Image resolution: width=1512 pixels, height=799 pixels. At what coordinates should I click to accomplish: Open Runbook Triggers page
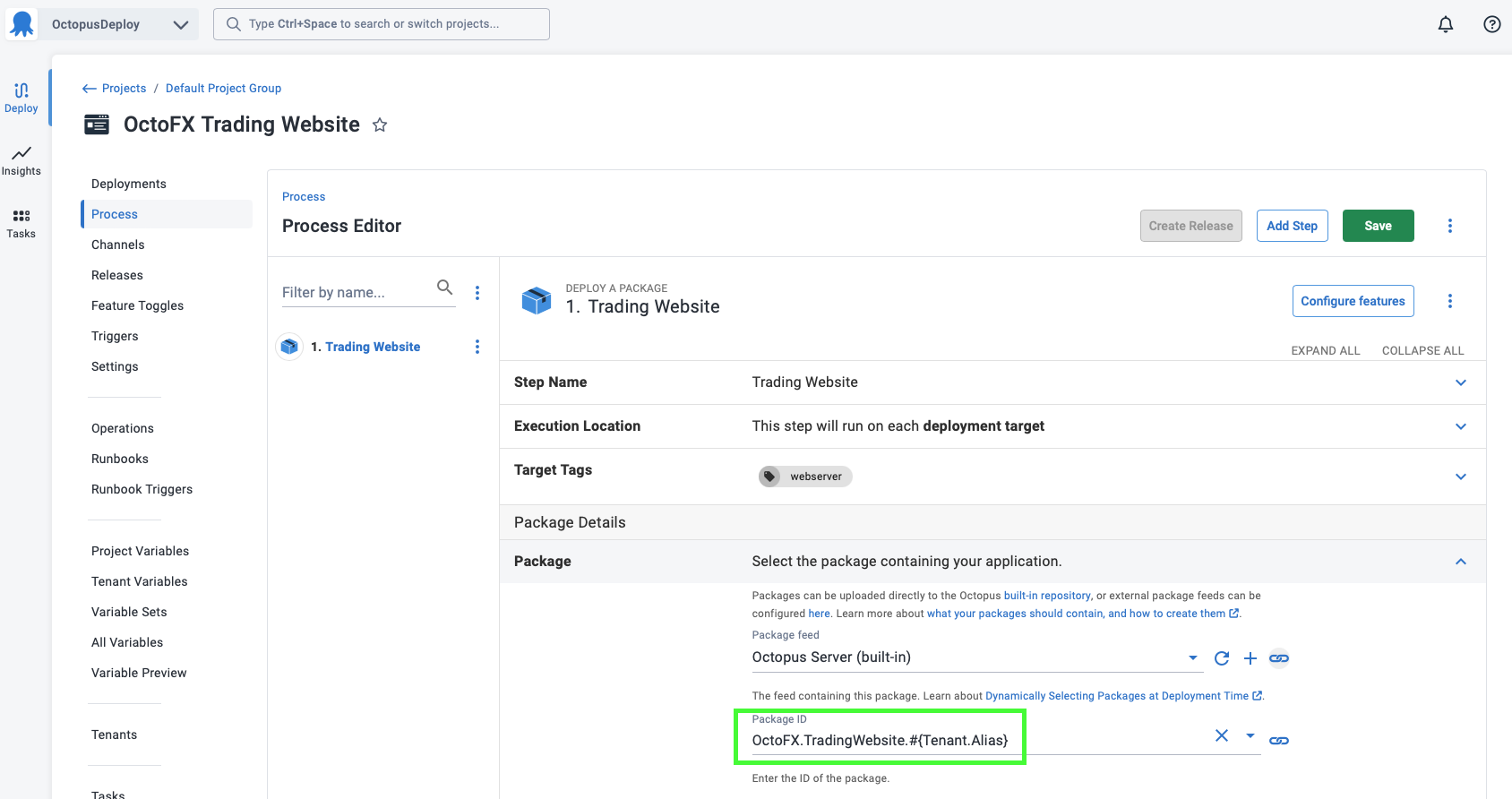coord(142,489)
